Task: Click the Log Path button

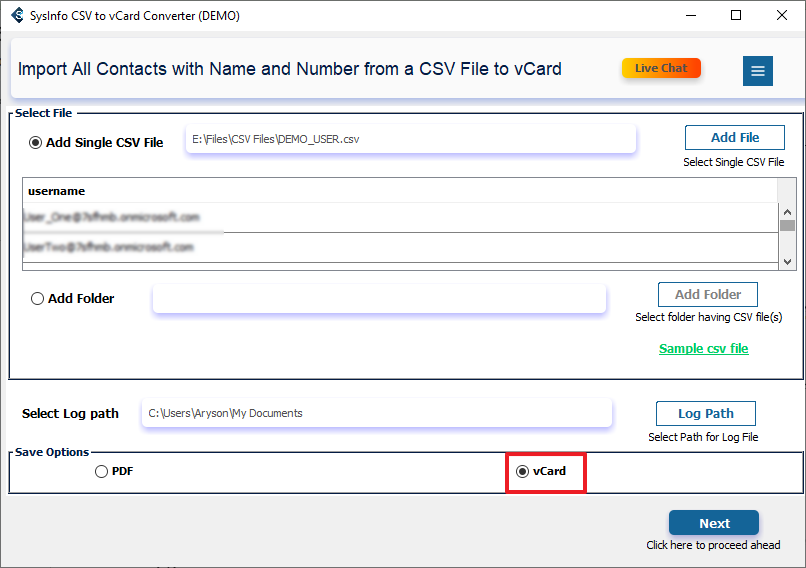Action: pos(706,414)
